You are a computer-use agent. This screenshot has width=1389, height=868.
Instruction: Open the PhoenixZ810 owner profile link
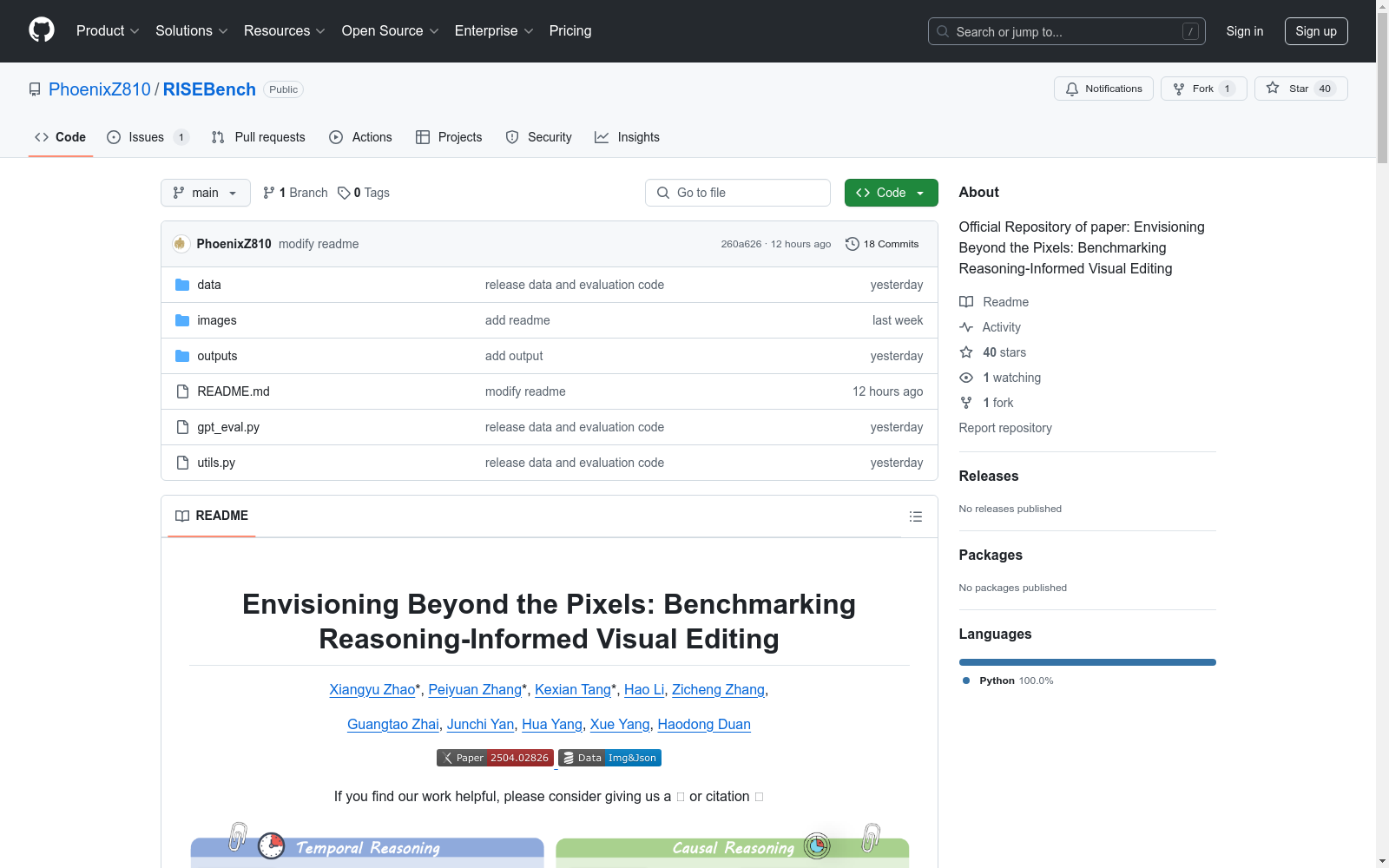(100, 89)
